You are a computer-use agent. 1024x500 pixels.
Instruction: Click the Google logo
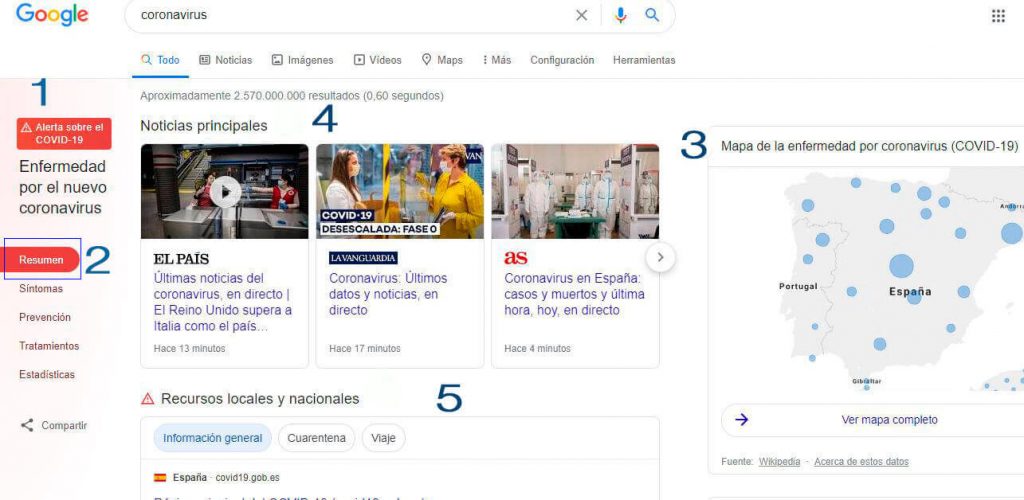coord(52,14)
